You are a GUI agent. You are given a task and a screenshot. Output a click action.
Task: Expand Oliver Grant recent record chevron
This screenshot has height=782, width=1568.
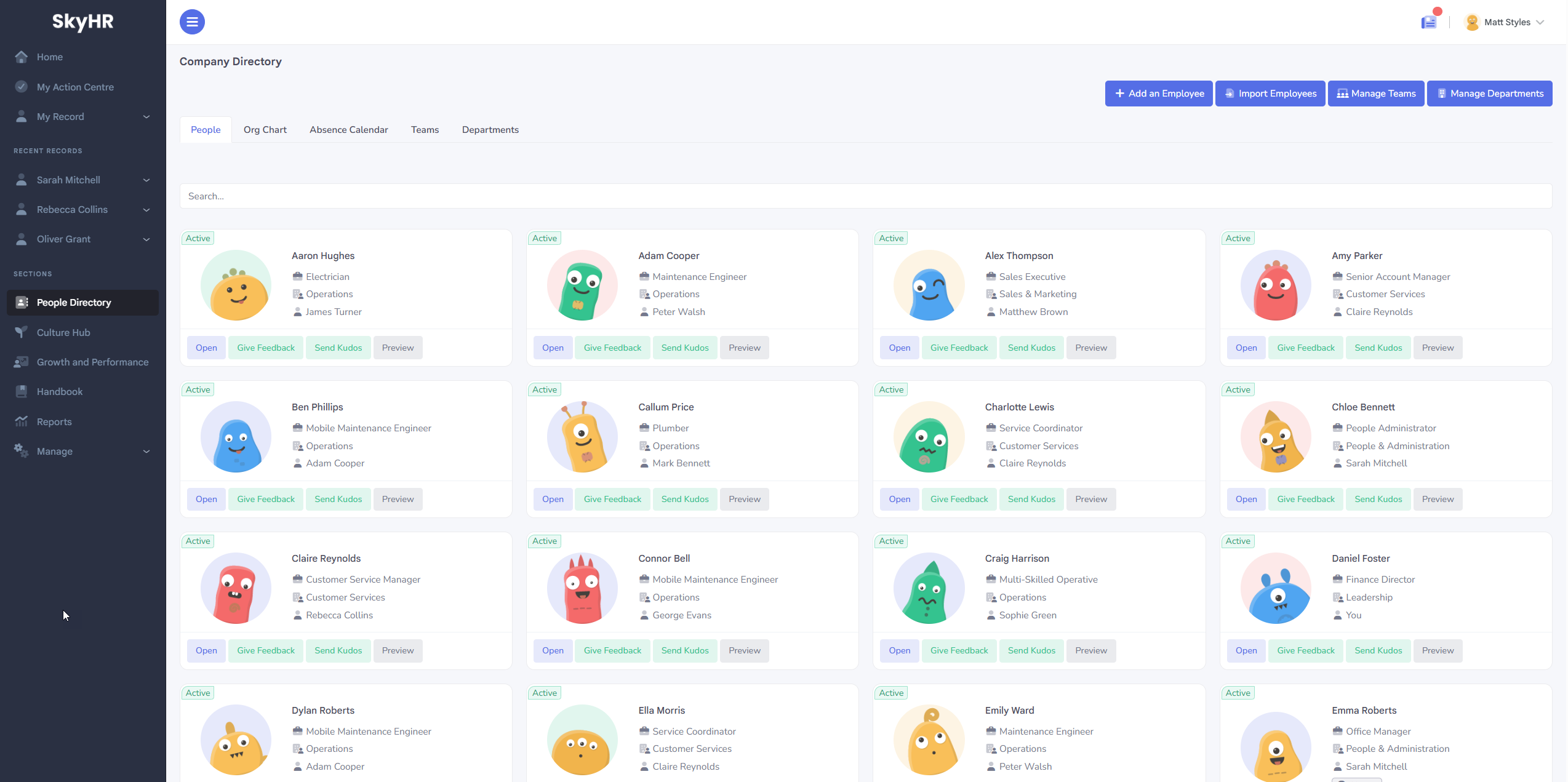click(146, 239)
